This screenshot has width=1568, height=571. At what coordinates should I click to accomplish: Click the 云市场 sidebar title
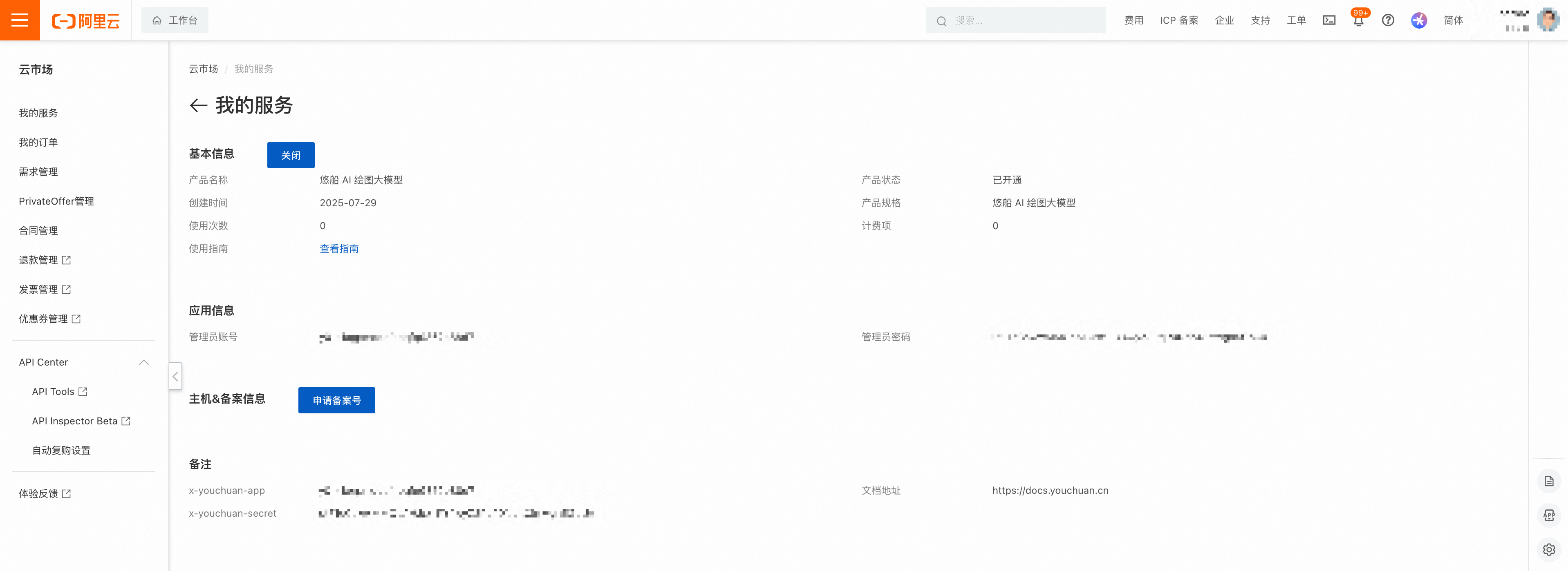(36, 69)
